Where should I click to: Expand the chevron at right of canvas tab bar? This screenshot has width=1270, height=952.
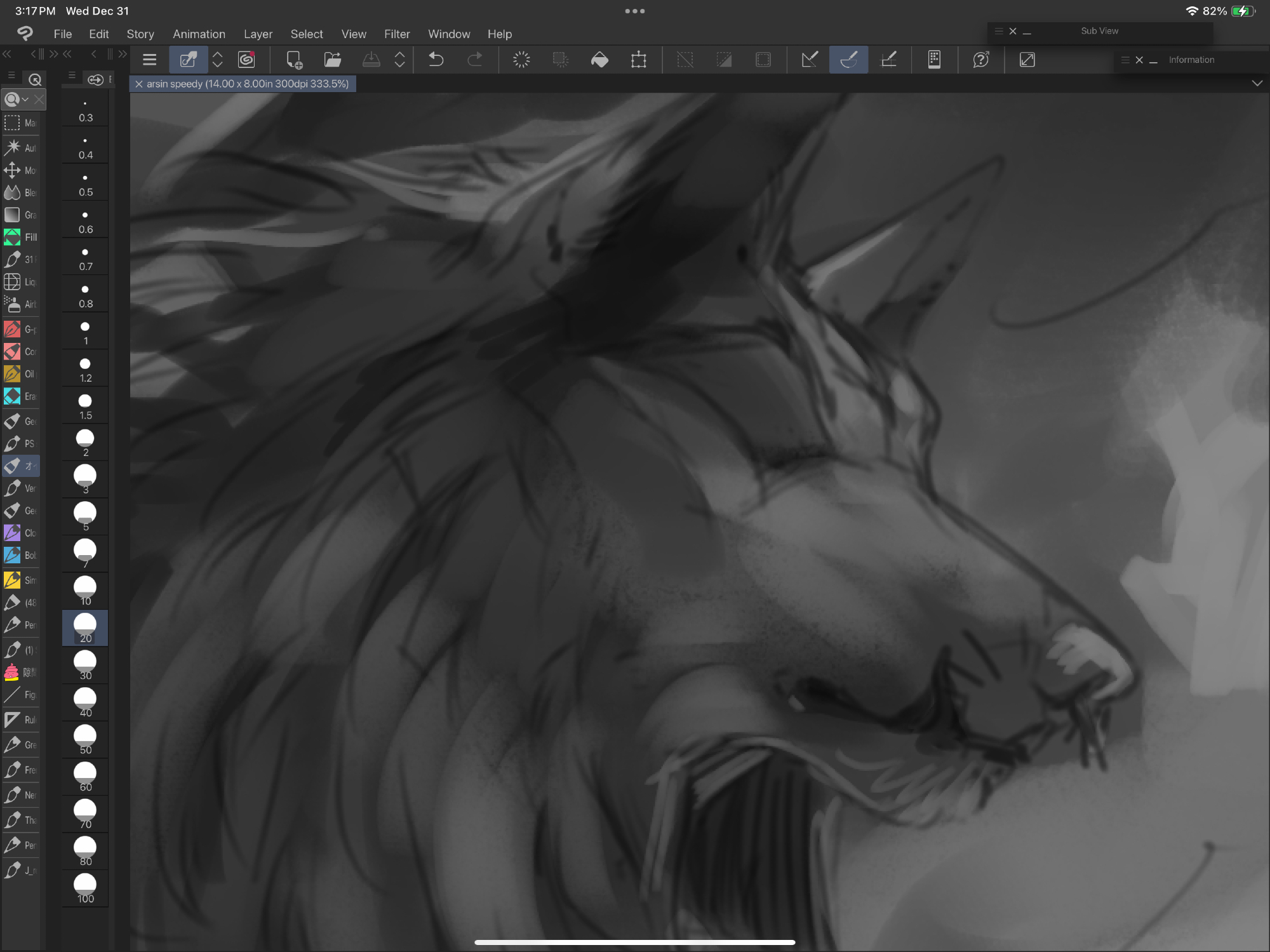[x=1257, y=83]
